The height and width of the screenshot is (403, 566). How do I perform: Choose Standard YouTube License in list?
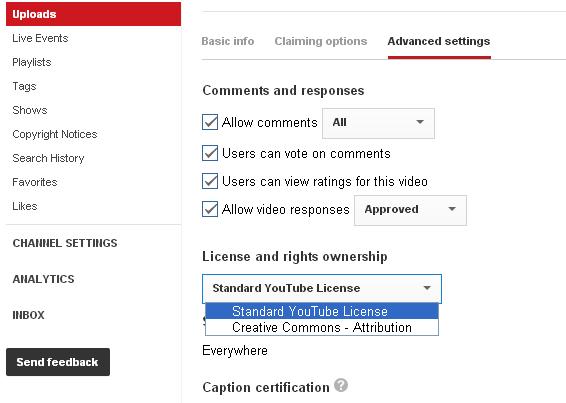[x=322, y=311]
